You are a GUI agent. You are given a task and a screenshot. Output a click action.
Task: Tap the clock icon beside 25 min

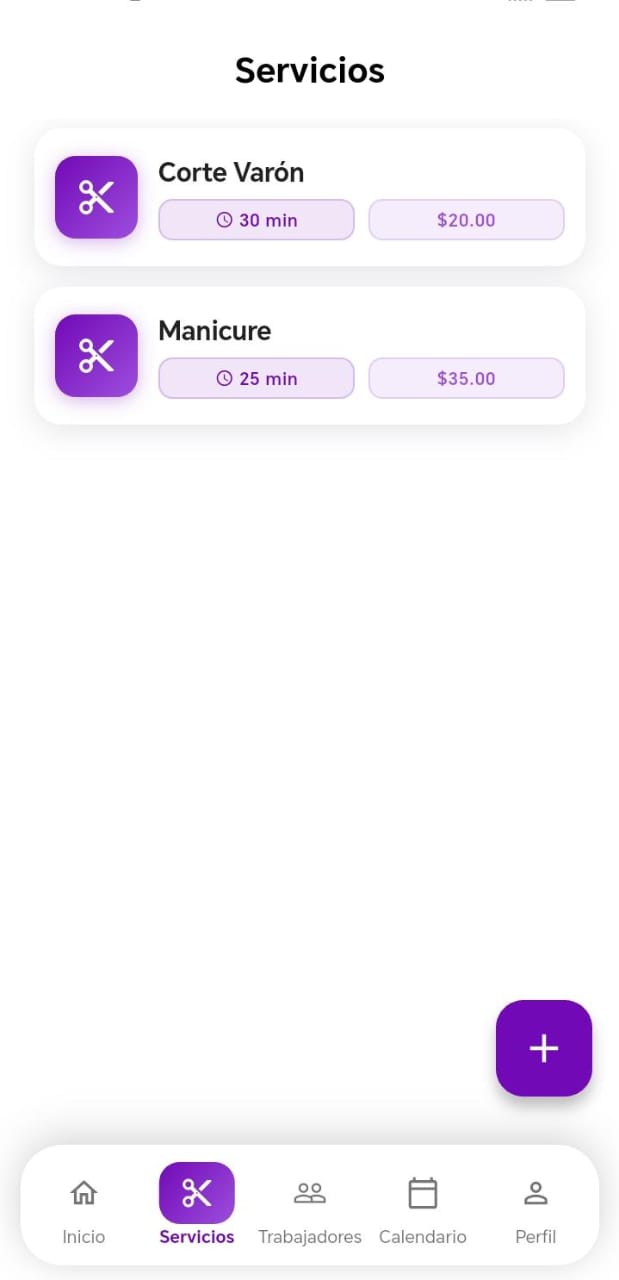coord(222,378)
